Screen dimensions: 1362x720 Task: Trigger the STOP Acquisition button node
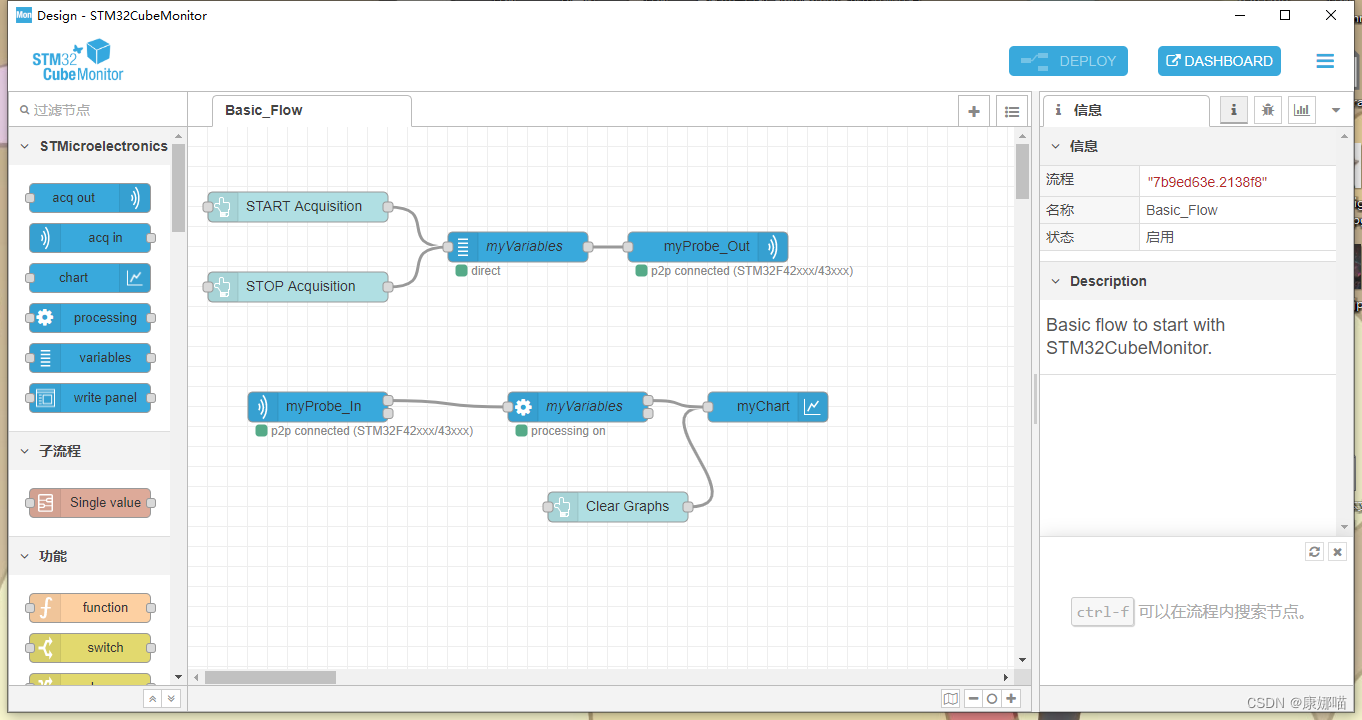point(221,287)
